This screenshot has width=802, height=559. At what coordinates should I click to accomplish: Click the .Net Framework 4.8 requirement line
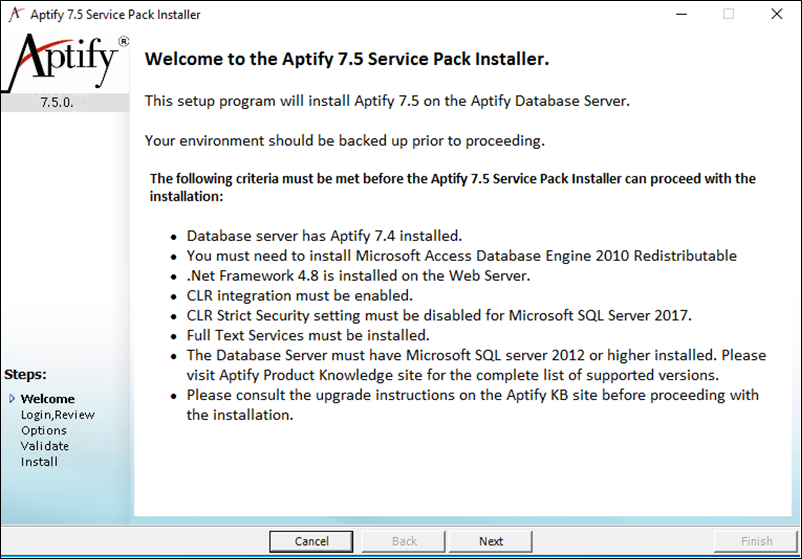[x=358, y=276]
